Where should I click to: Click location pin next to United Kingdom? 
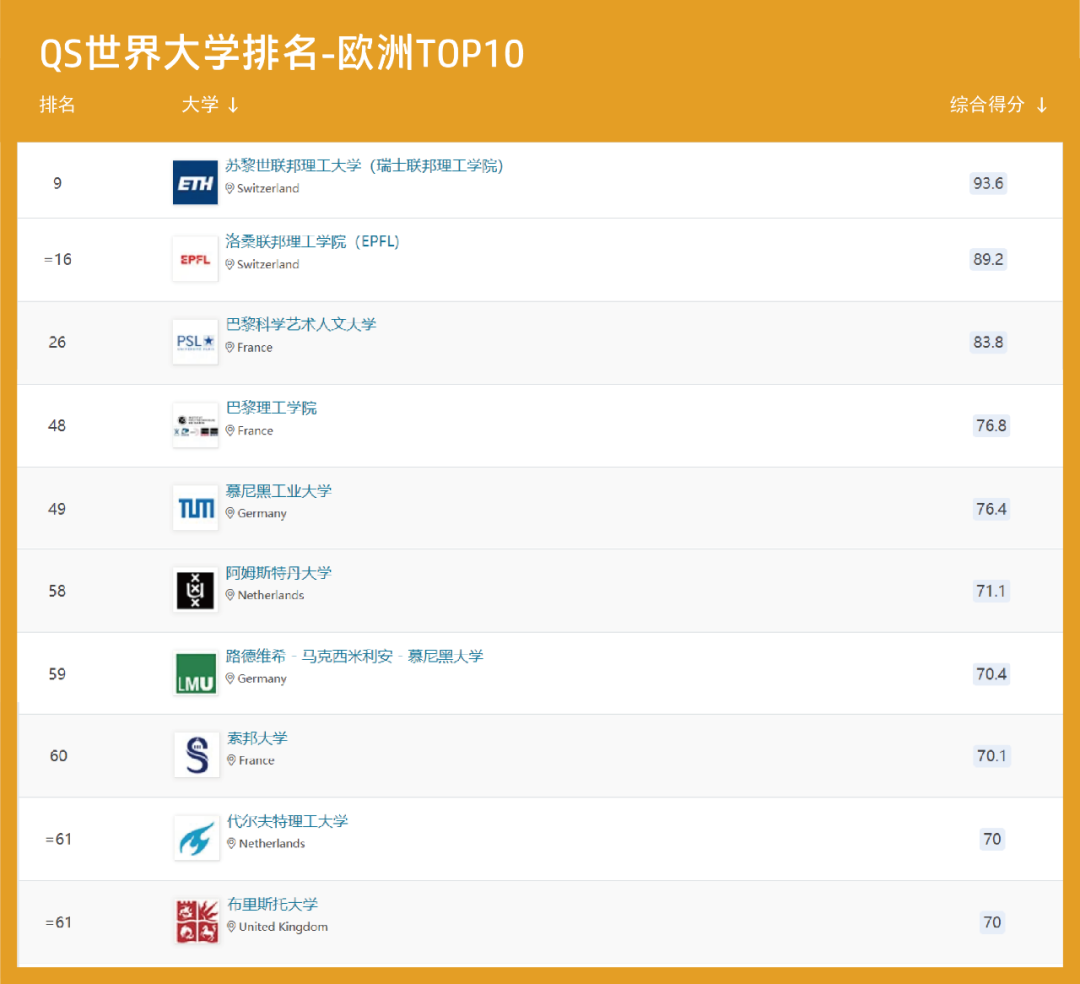(231, 927)
